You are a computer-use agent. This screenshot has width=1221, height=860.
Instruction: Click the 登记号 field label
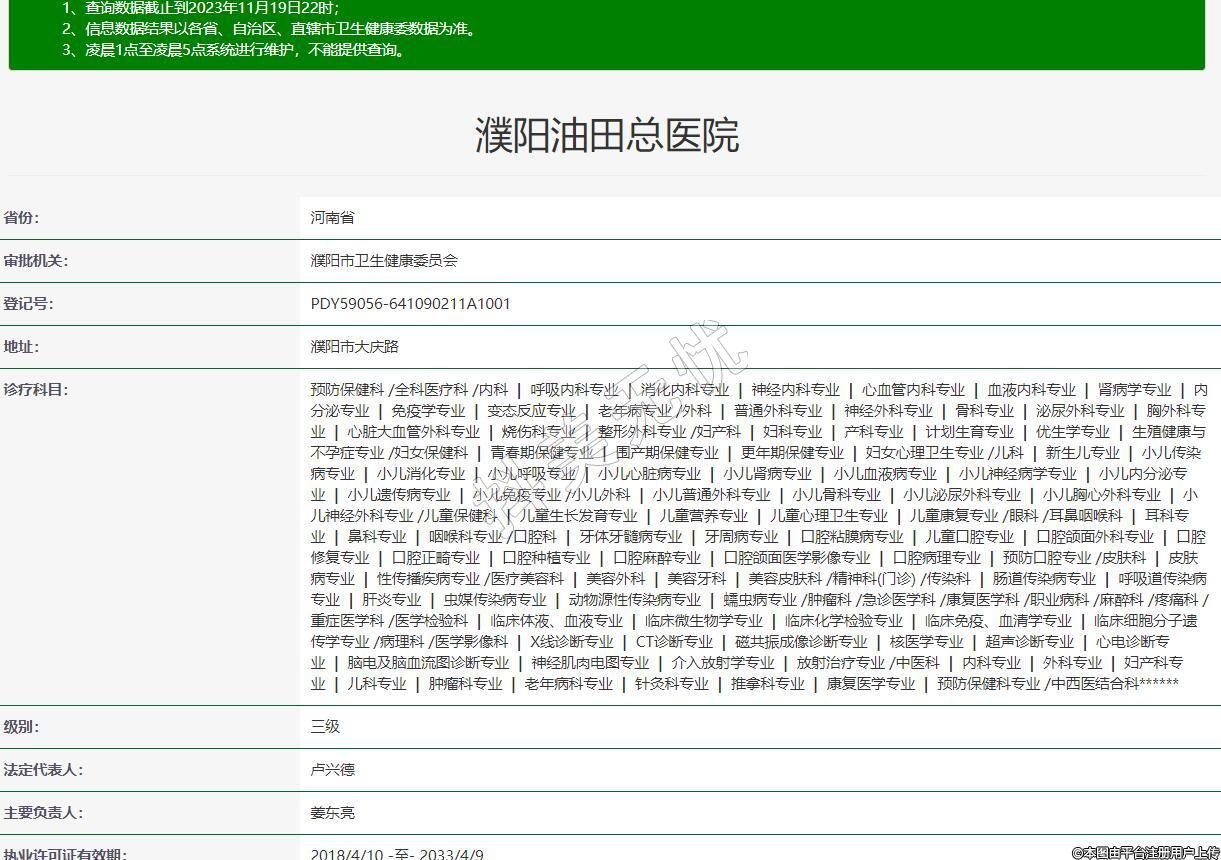point(28,304)
